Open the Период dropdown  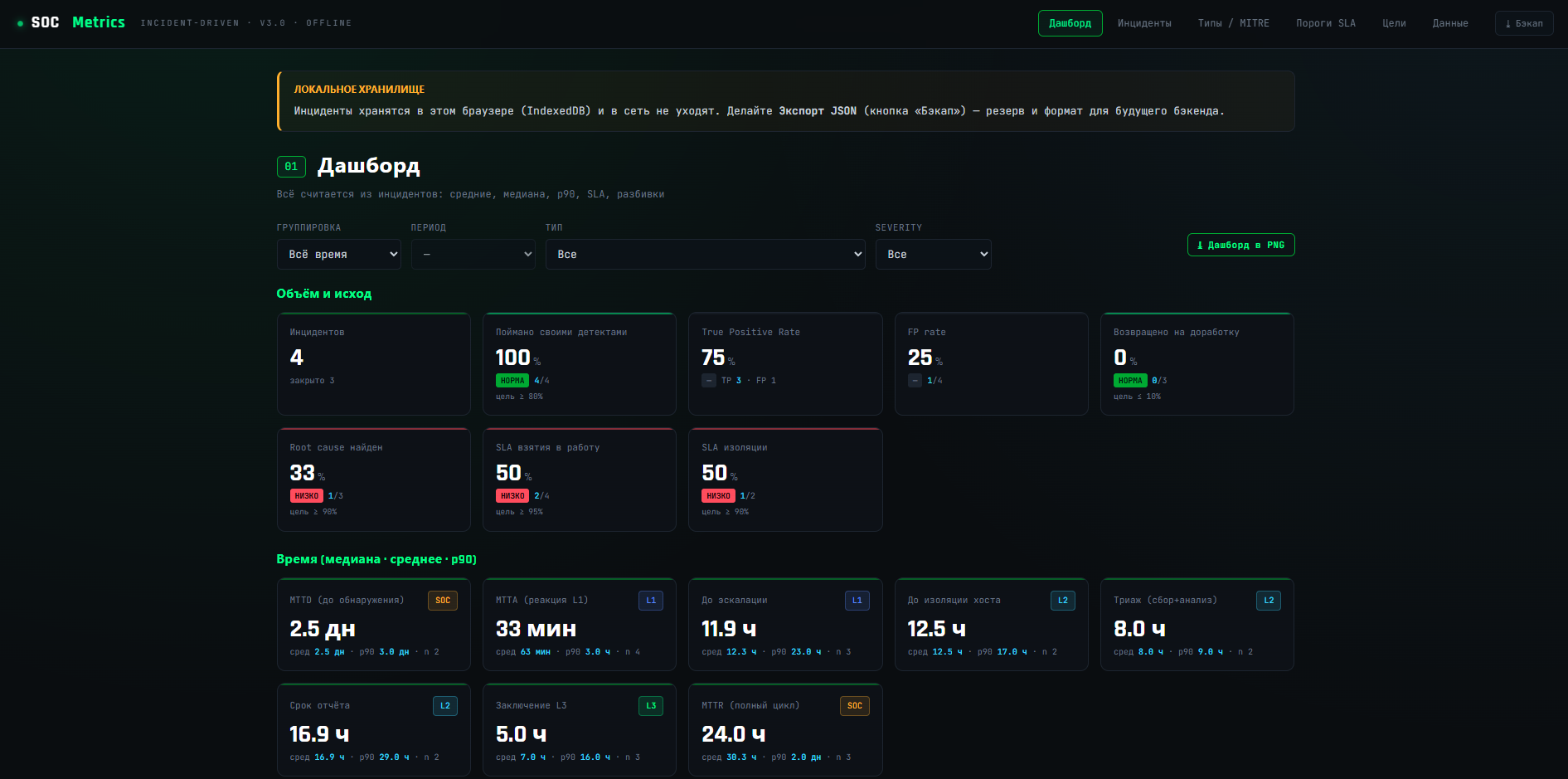pos(473,254)
